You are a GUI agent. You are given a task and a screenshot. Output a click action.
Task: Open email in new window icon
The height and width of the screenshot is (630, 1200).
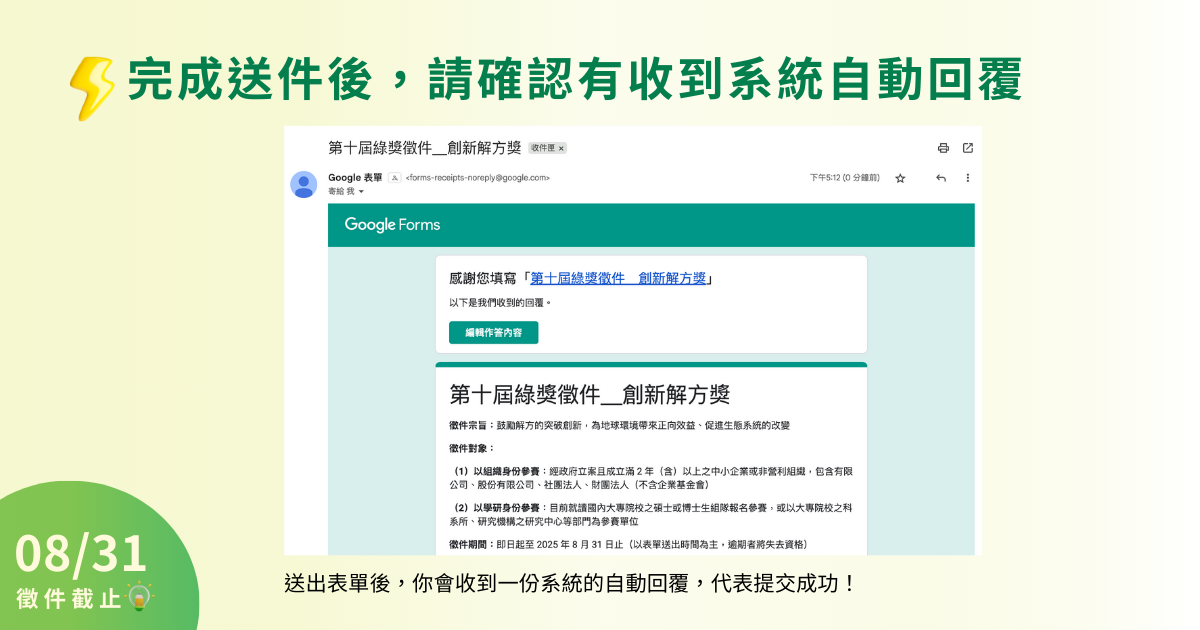(968, 148)
